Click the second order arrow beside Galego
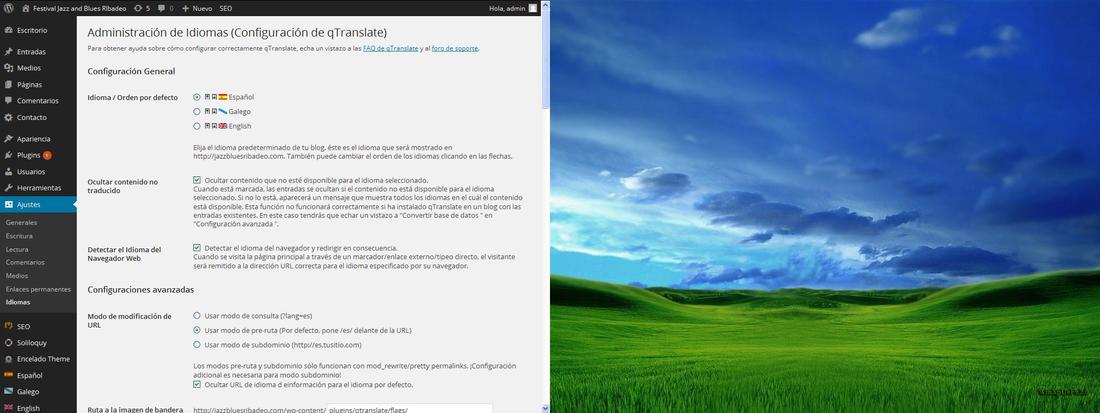 tap(214, 111)
